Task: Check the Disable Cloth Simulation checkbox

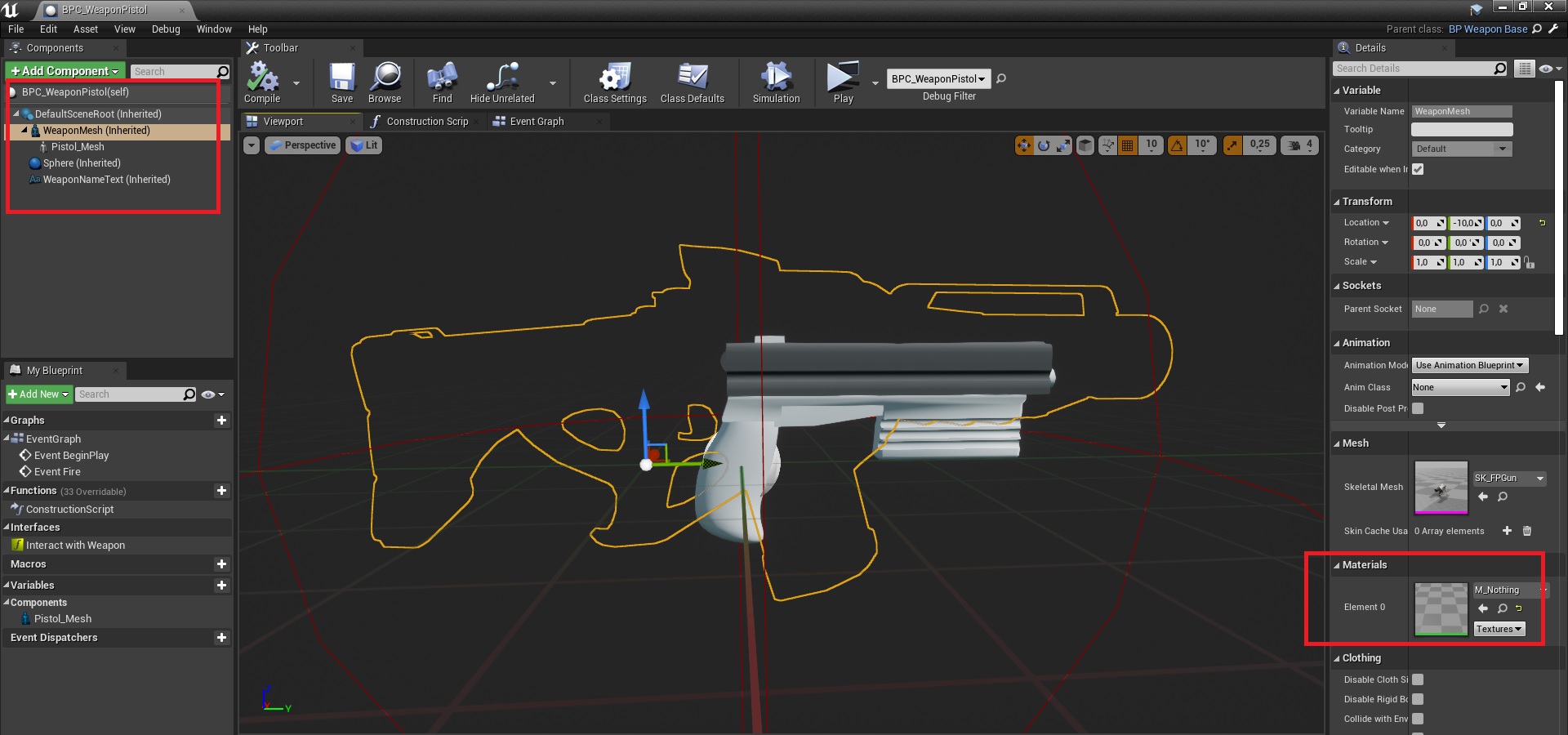Action: coord(1418,679)
